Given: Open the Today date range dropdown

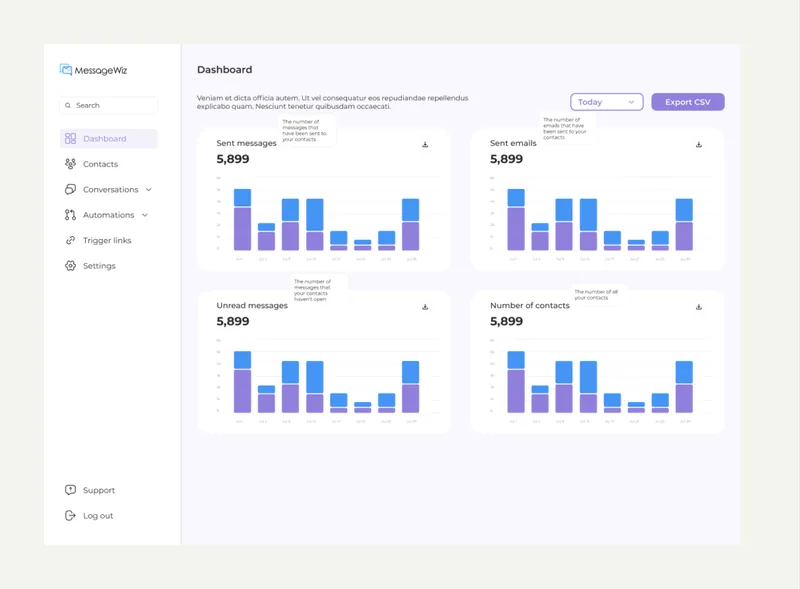Looking at the screenshot, I should pos(607,102).
